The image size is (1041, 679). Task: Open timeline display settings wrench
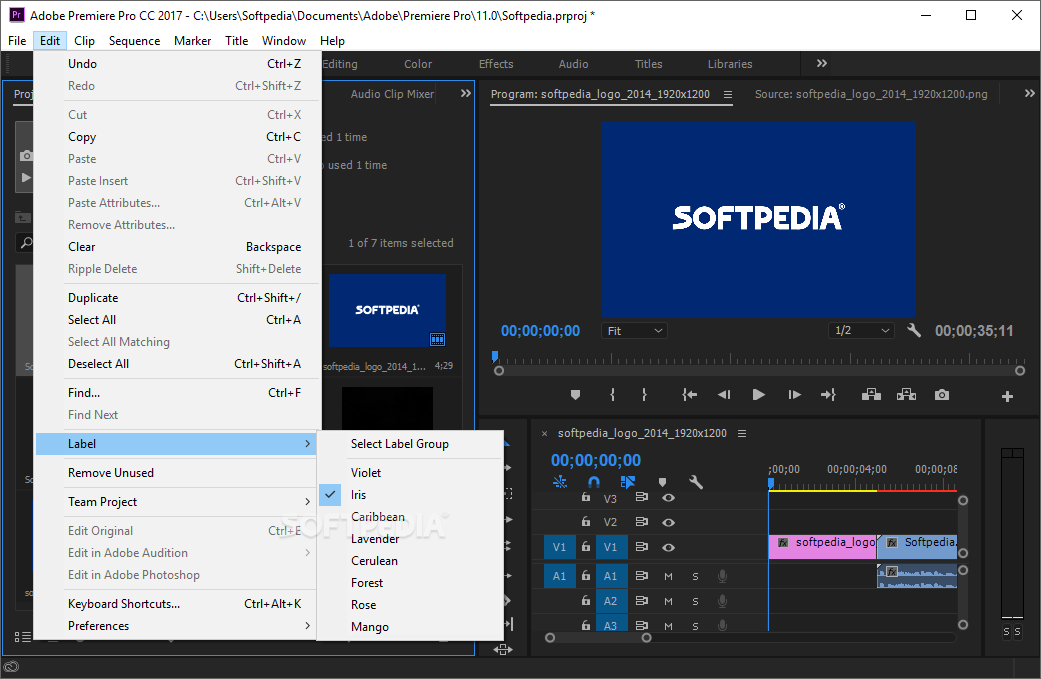point(696,482)
